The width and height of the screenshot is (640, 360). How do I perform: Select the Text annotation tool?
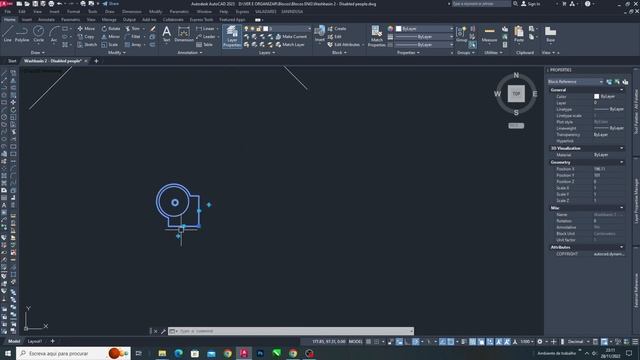pos(167,34)
